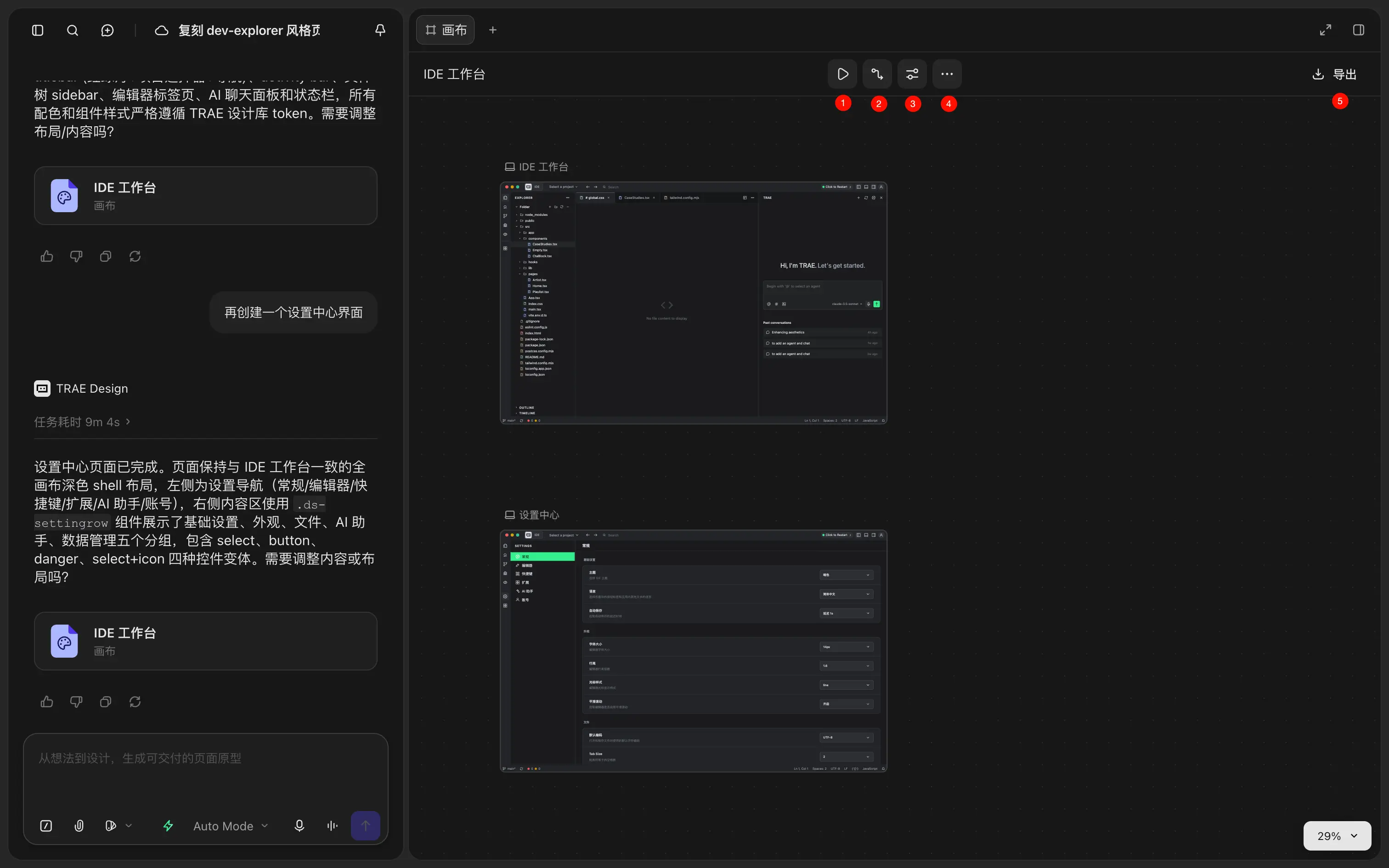Expand the 任务耗时 9m 4s details
Viewport: 1389px width, 868px height.
point(83,422)
